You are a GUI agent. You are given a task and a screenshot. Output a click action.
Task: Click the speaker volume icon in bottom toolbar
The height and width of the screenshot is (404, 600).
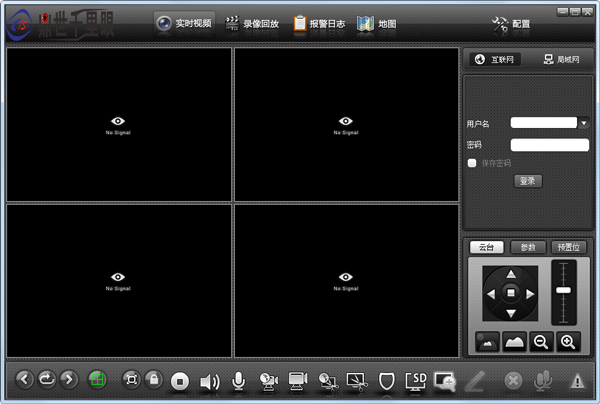point(210,381)
